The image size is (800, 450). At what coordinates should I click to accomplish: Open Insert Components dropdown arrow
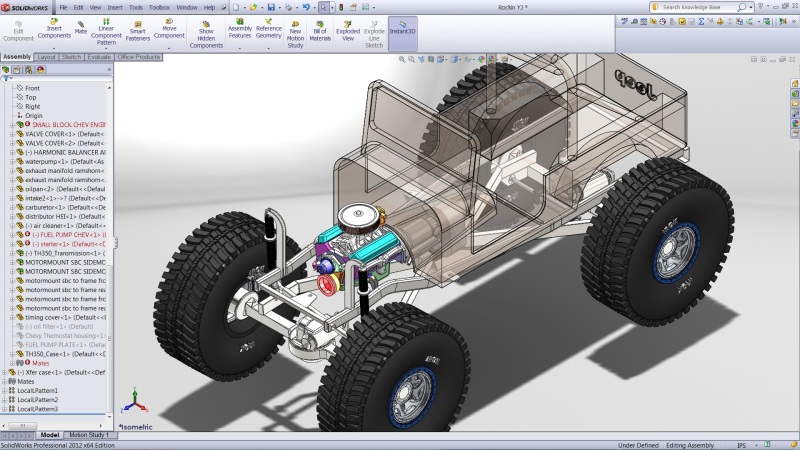pyautogui.click(x=54, y=48)
